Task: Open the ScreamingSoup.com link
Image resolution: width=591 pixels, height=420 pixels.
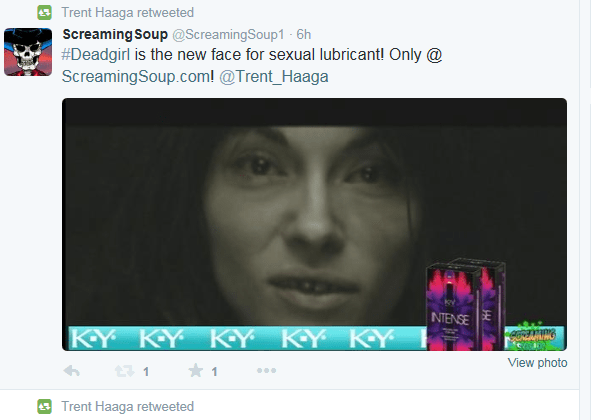Action: tap(138, 77)
